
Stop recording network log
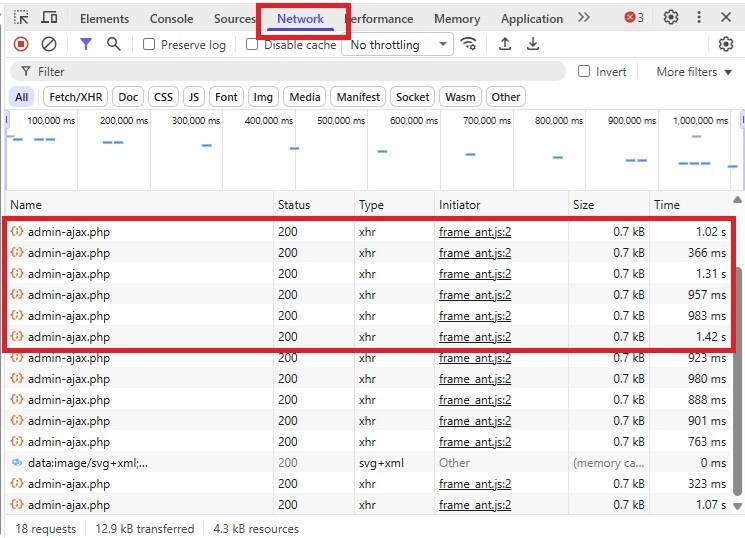click(x=21, y=44)
